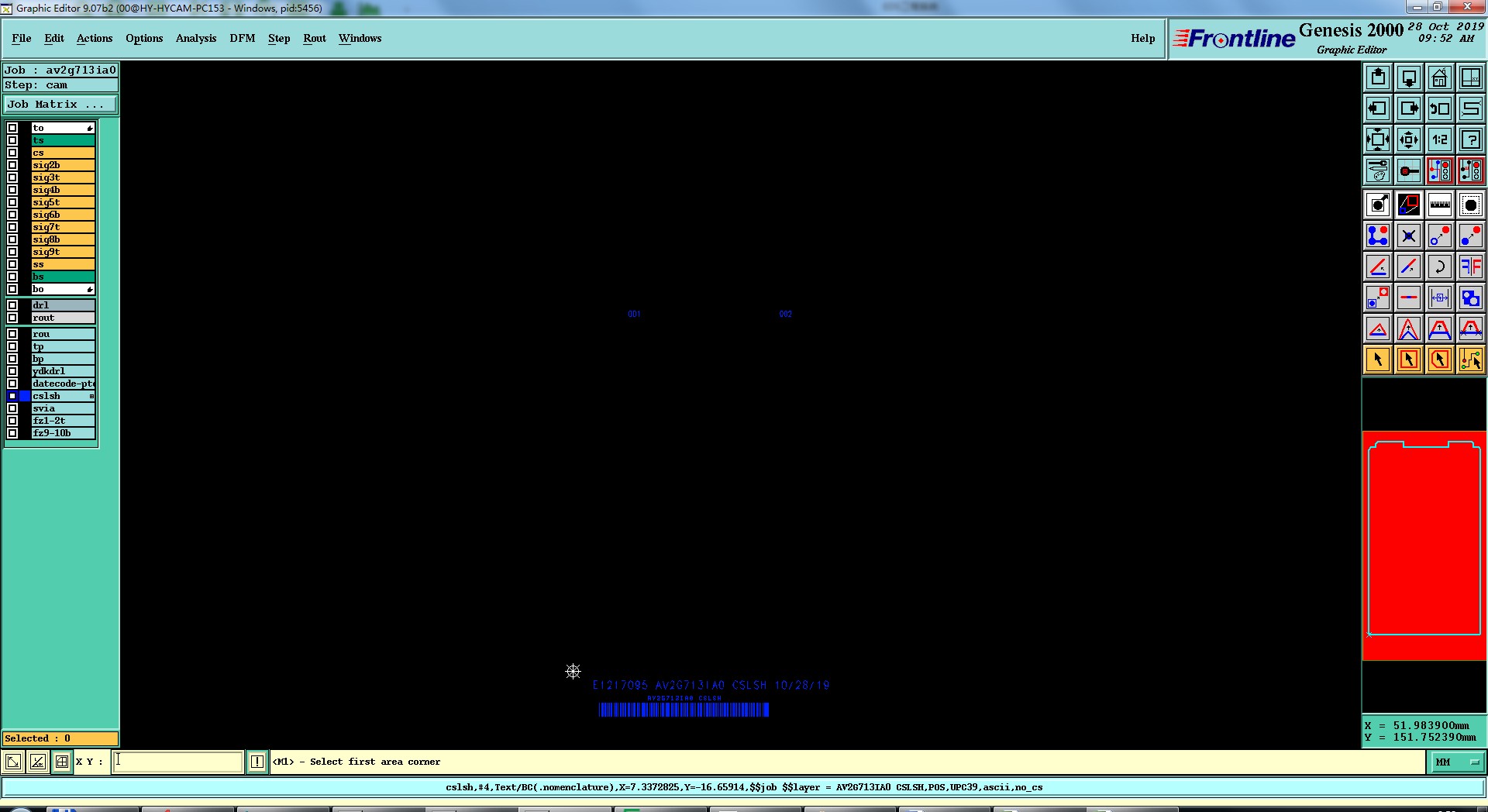Viewport: 1488px width, 812px height.
Task: Click the zoom area icon with black background
Action: [x=1409, y=205]
